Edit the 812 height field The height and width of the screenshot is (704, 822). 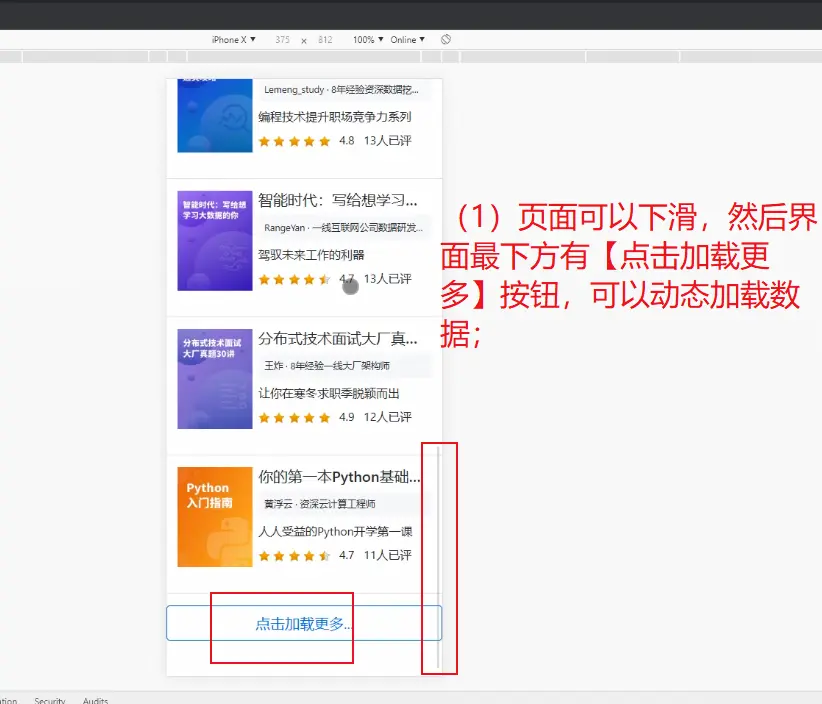point(325,39)
